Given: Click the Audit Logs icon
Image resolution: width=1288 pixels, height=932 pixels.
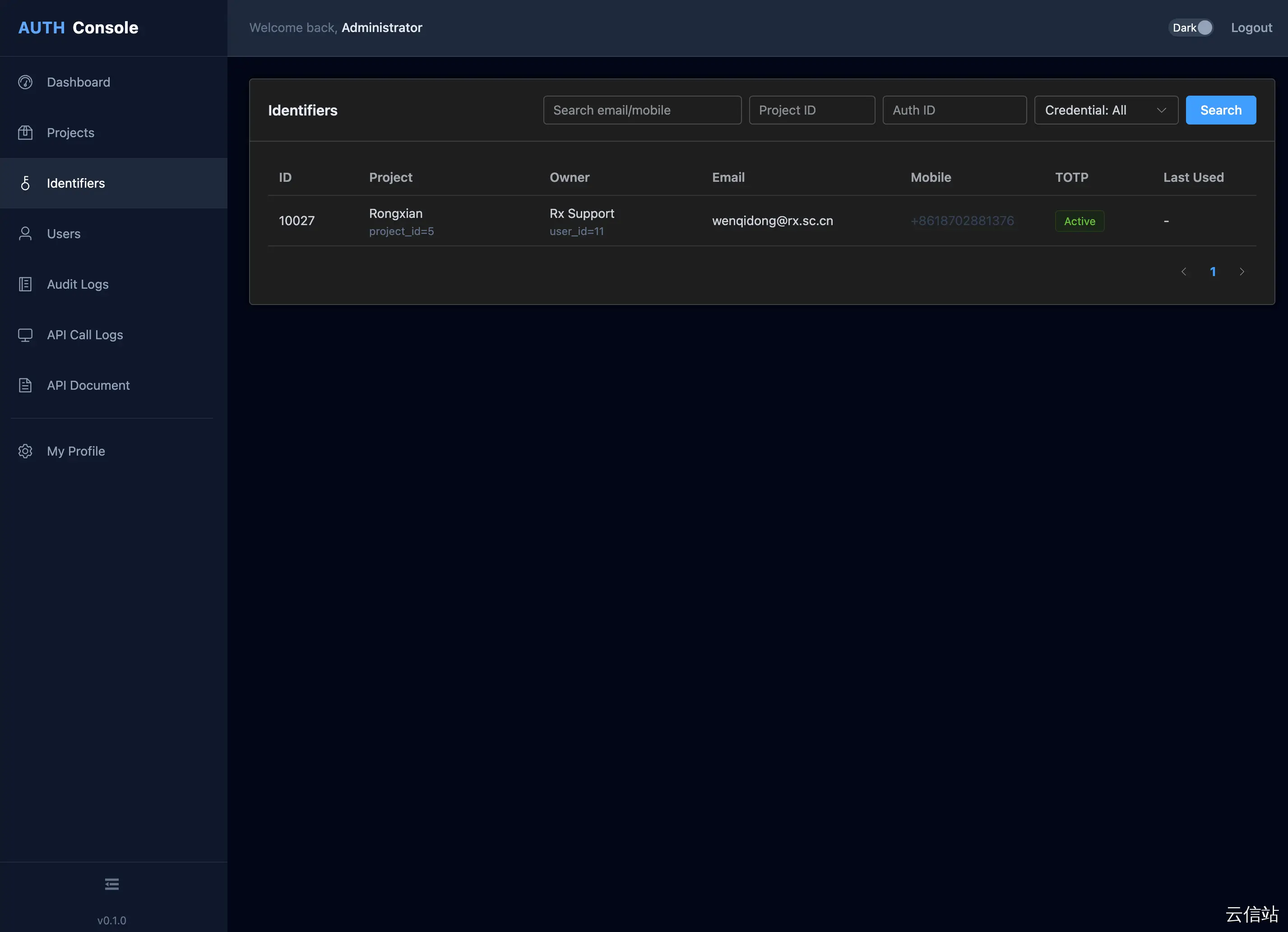Looking at the screenshot, I should [x=25, y=284].
